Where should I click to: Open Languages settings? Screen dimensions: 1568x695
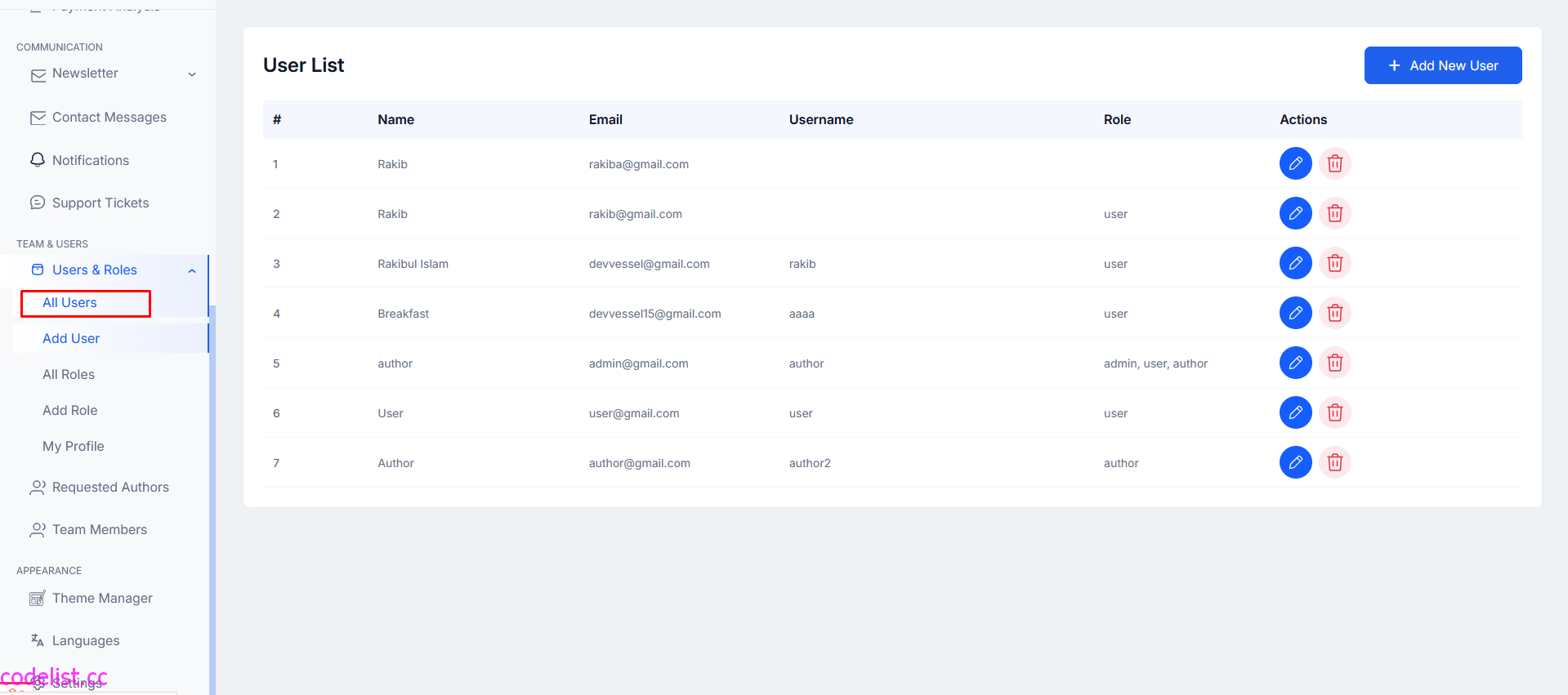tap(86, 640)
